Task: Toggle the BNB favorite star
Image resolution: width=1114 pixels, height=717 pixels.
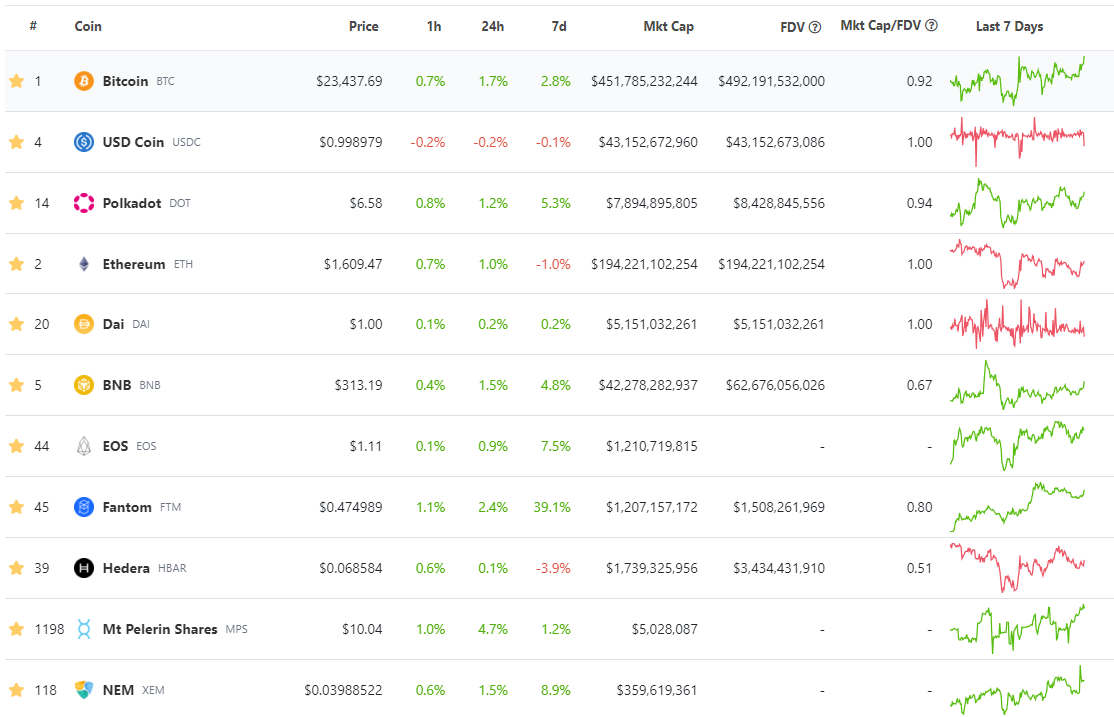Action: coord(16,385)
